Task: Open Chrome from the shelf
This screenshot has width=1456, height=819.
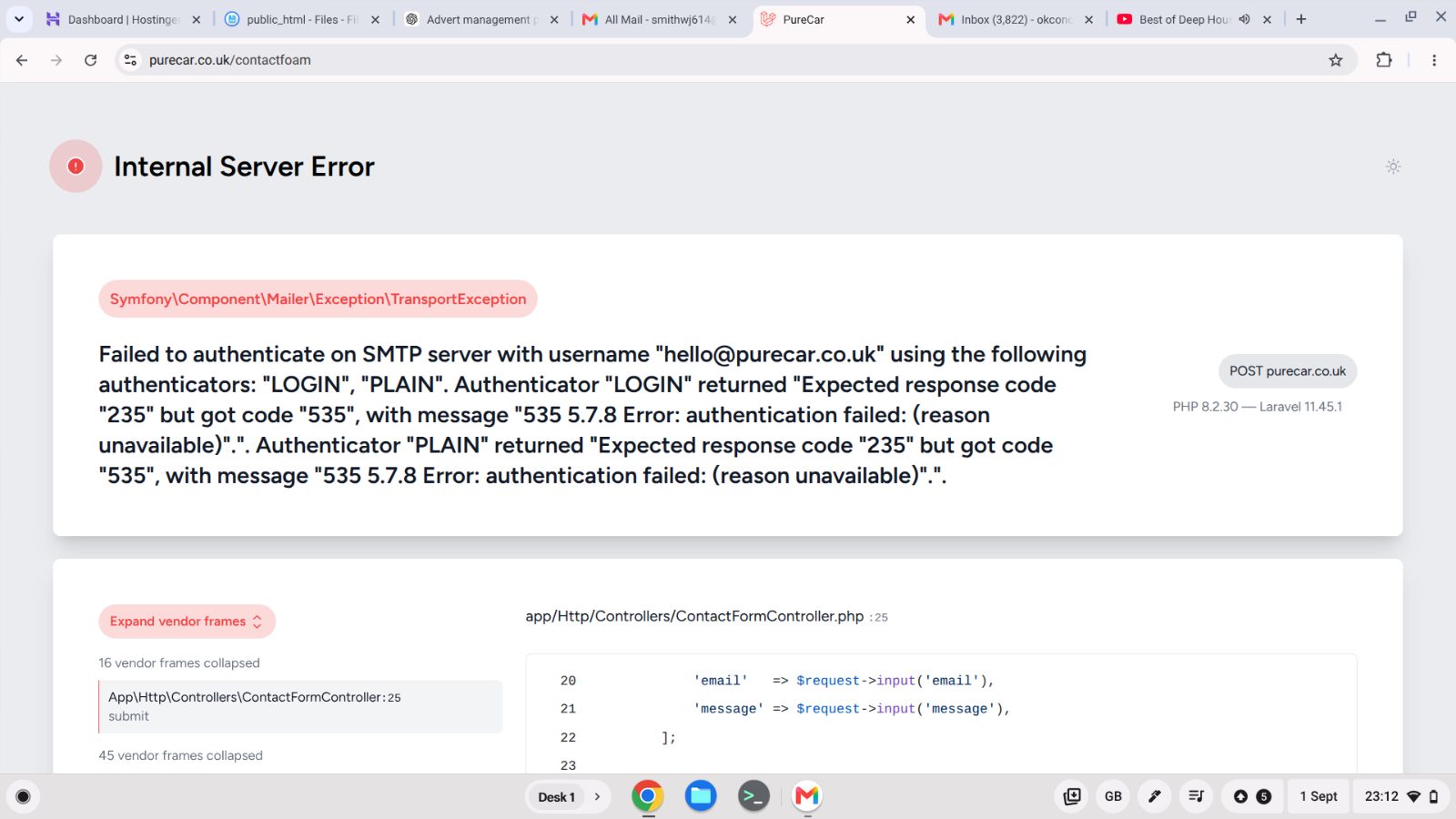Action: (x=648, y=796)
